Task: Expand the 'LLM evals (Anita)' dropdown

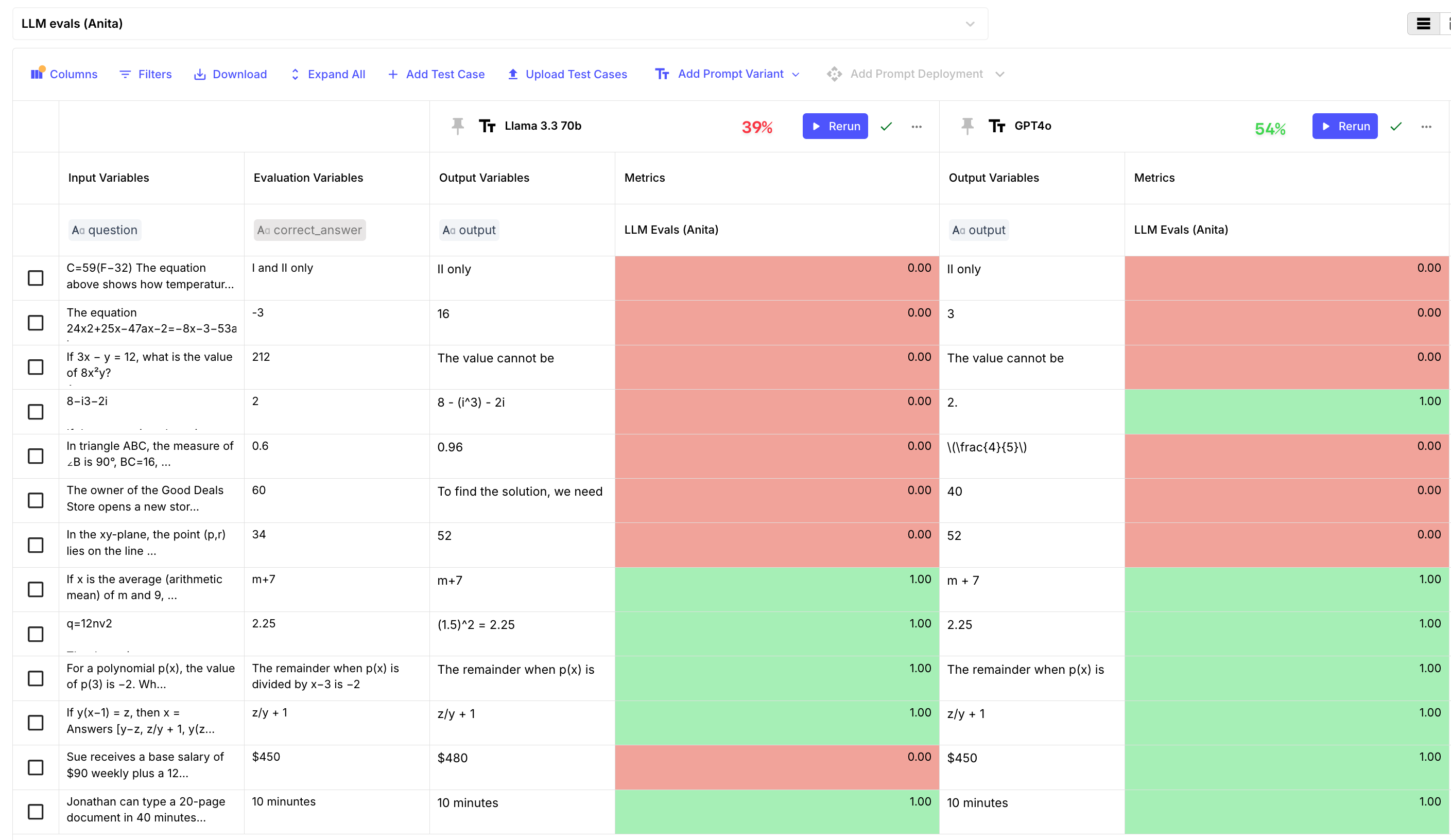Action: 970,24
